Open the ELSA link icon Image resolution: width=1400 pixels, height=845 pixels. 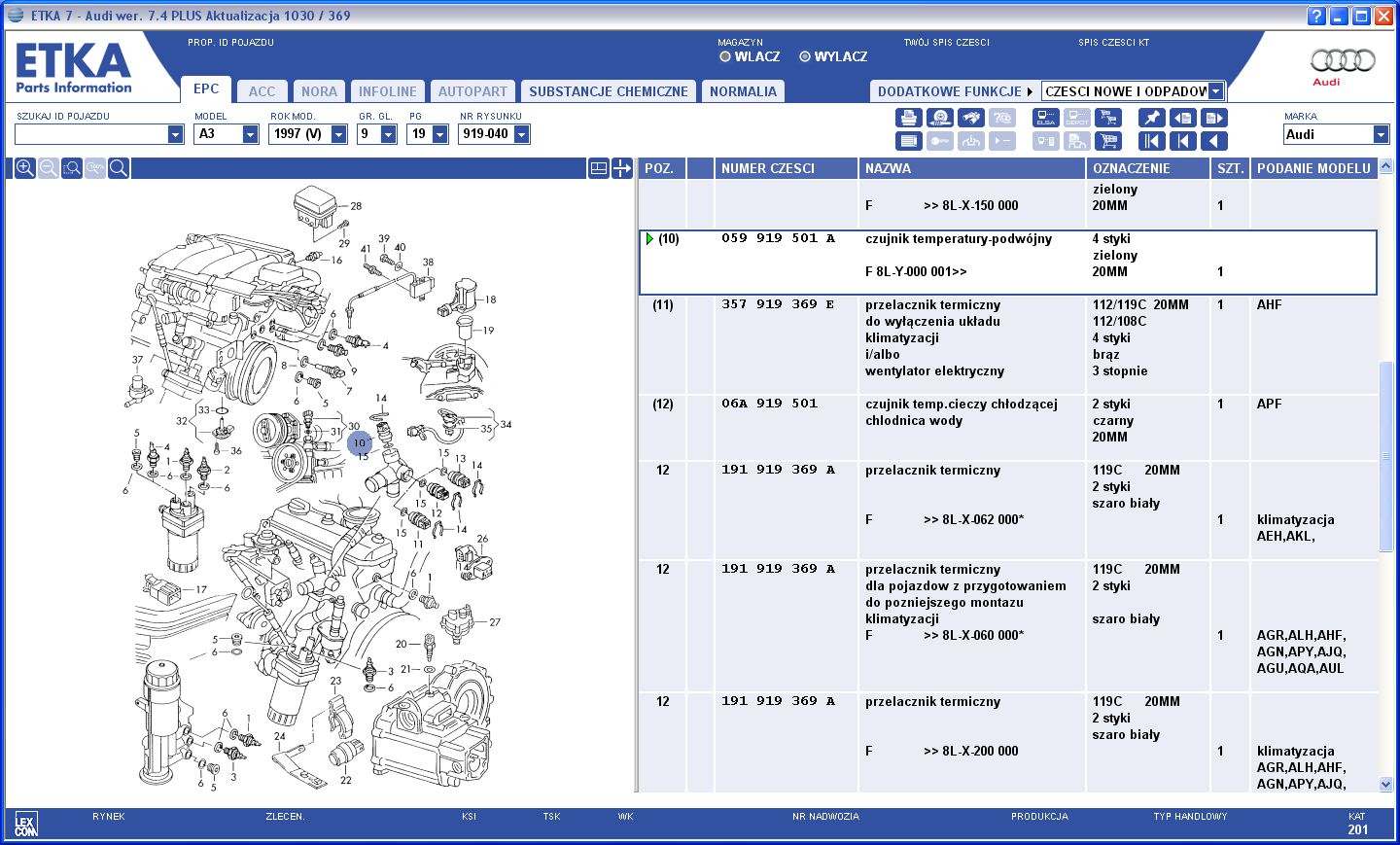pos(1045,118)
